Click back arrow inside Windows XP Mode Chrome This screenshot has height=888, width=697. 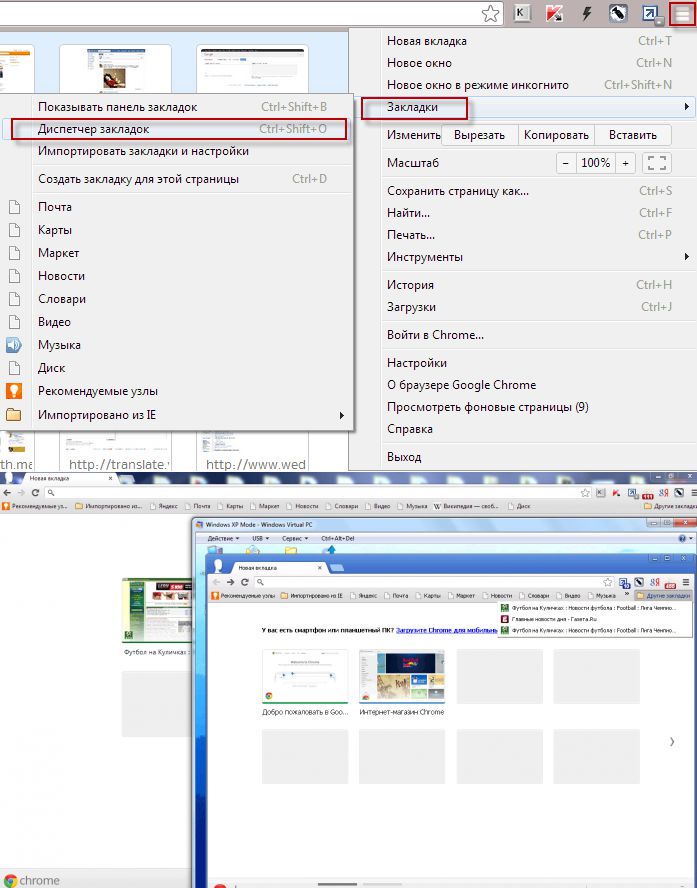coord(216,582)
